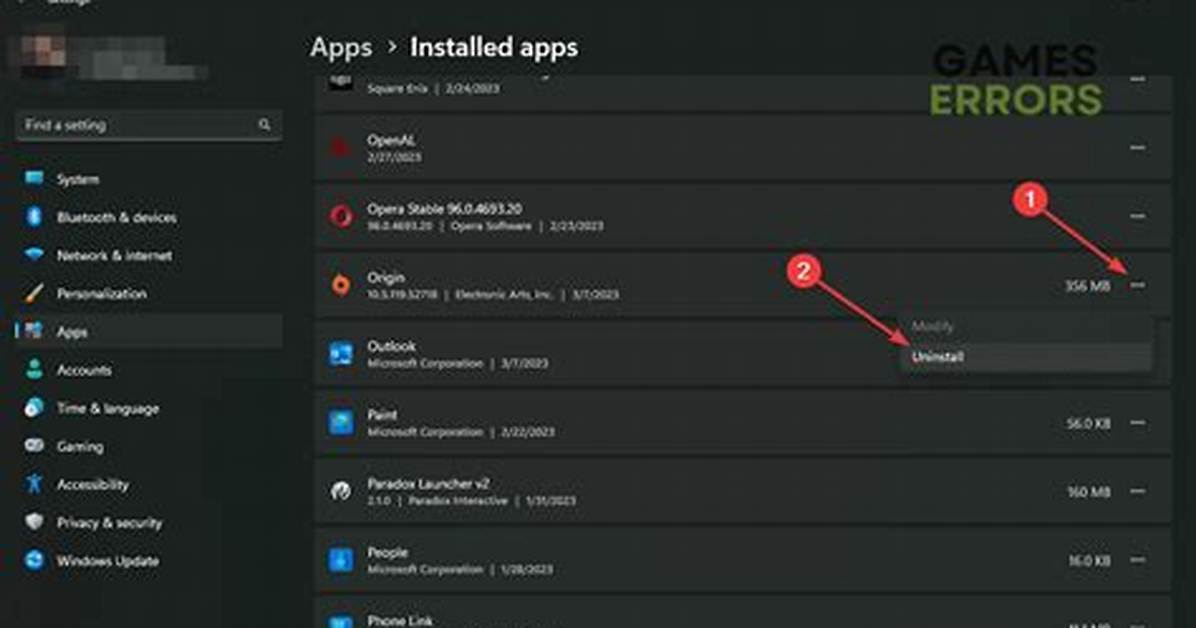
Task: Open more options for Paradox Launcher v2
Action: click(x=1137, y=491)
